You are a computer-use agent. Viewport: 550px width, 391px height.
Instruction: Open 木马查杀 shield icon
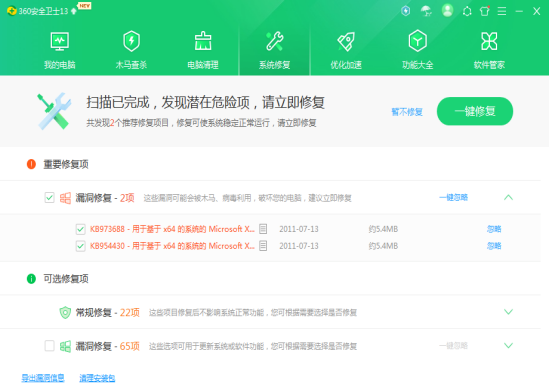tap(132, 41)
